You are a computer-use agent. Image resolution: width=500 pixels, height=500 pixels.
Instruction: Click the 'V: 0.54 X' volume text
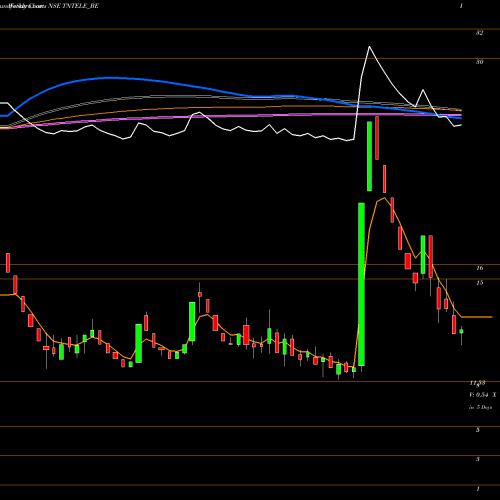[x=483, y=395]
